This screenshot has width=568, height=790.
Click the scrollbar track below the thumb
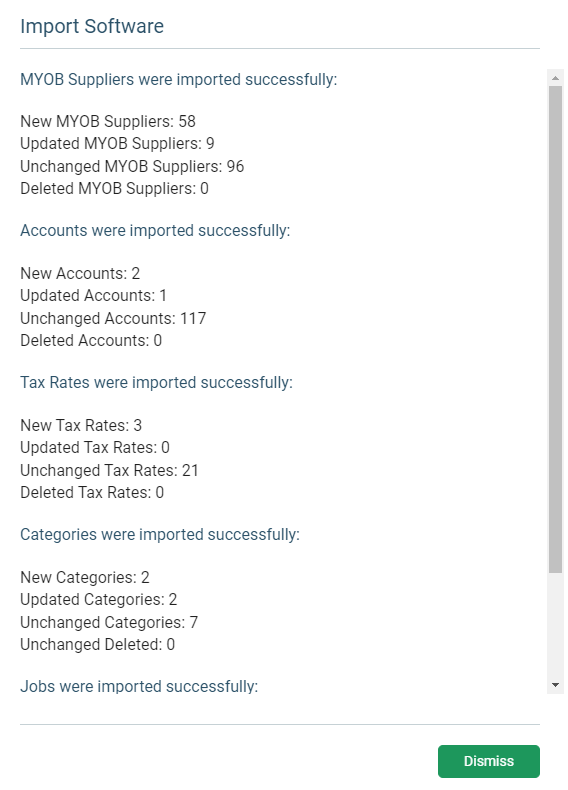(555, 625)
